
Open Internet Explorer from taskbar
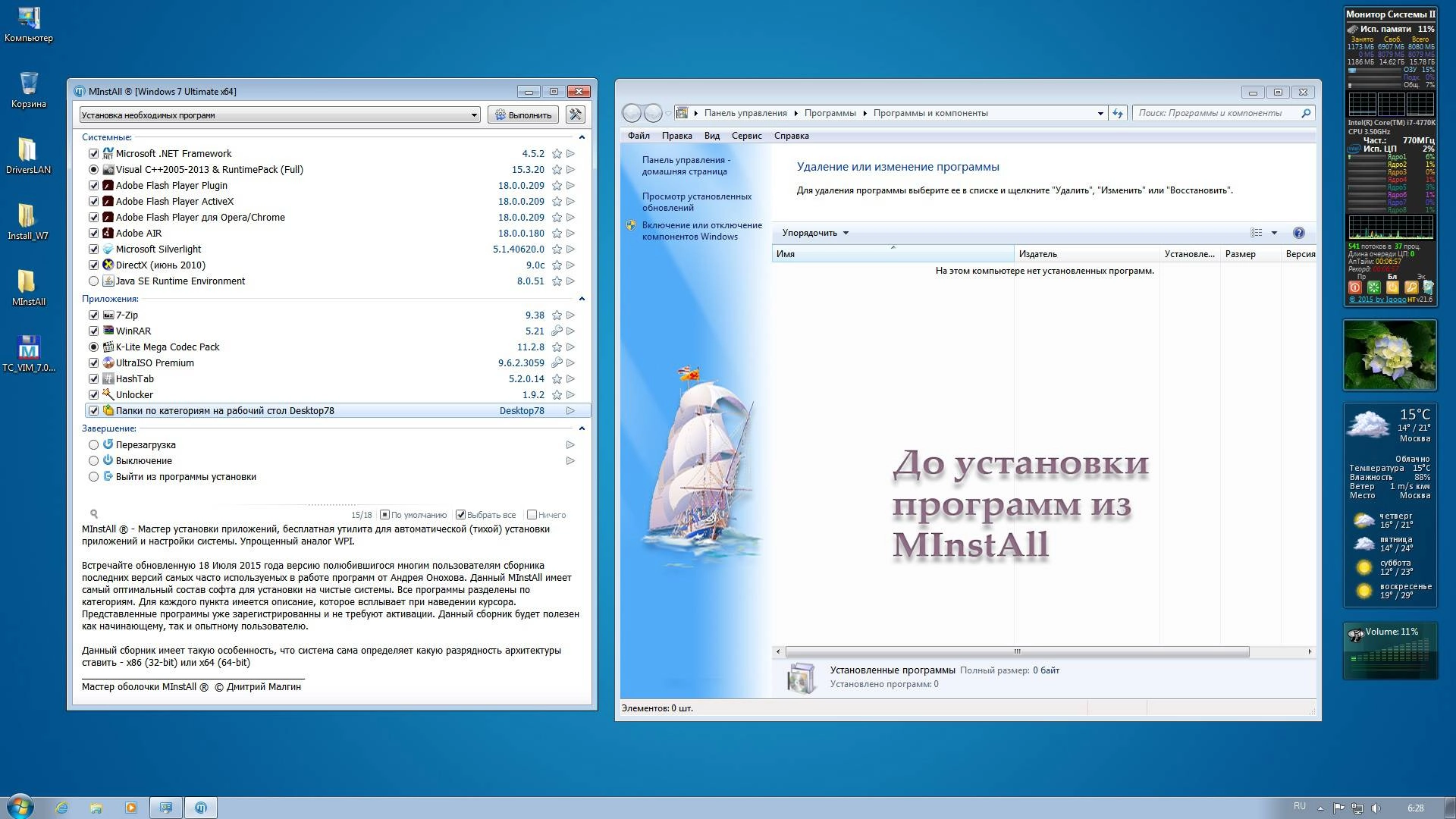click(x=61, y=808)
